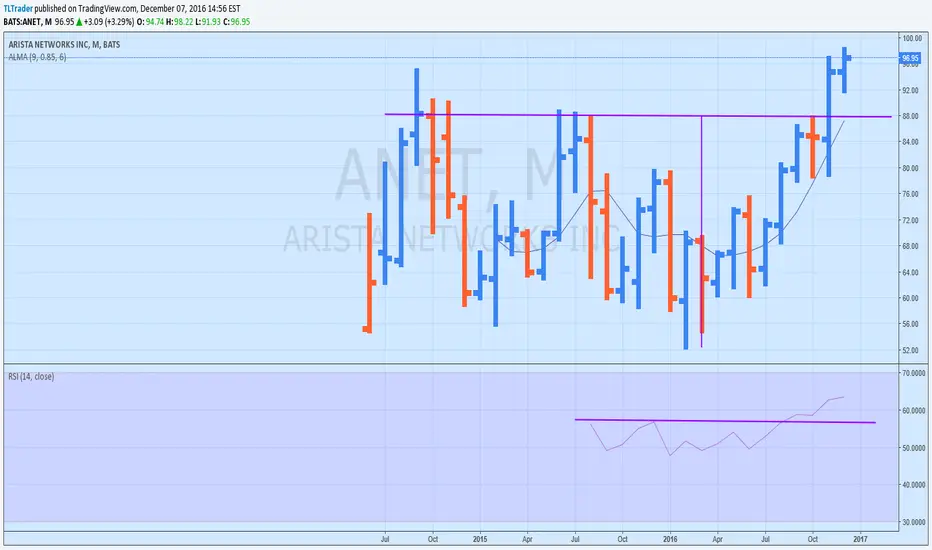Select the purple trendline in RSI pane

(725, 421)
